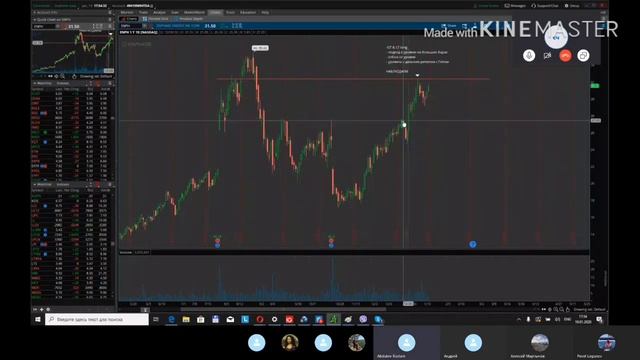
Task: Switch to the Scan tab
Action: [175, 12]
